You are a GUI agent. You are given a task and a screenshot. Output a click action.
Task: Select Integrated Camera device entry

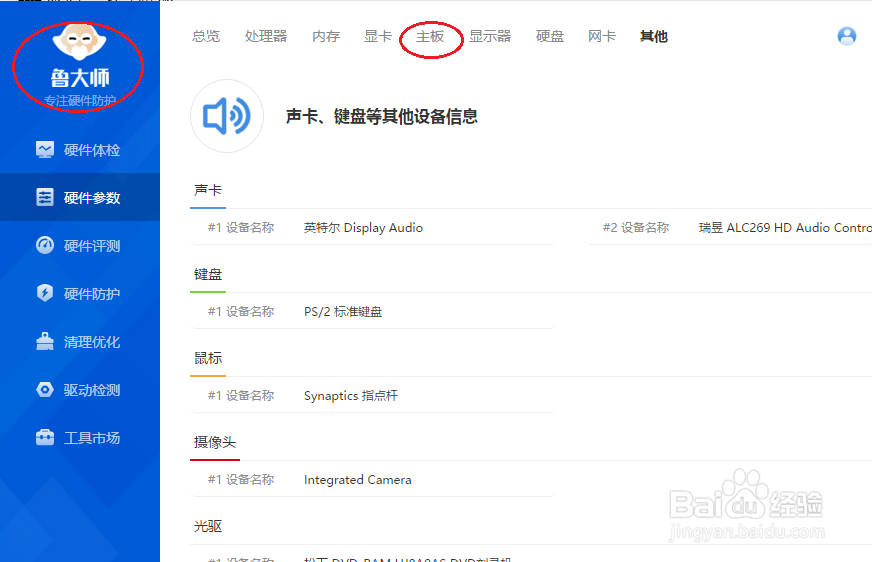[358, 479]
